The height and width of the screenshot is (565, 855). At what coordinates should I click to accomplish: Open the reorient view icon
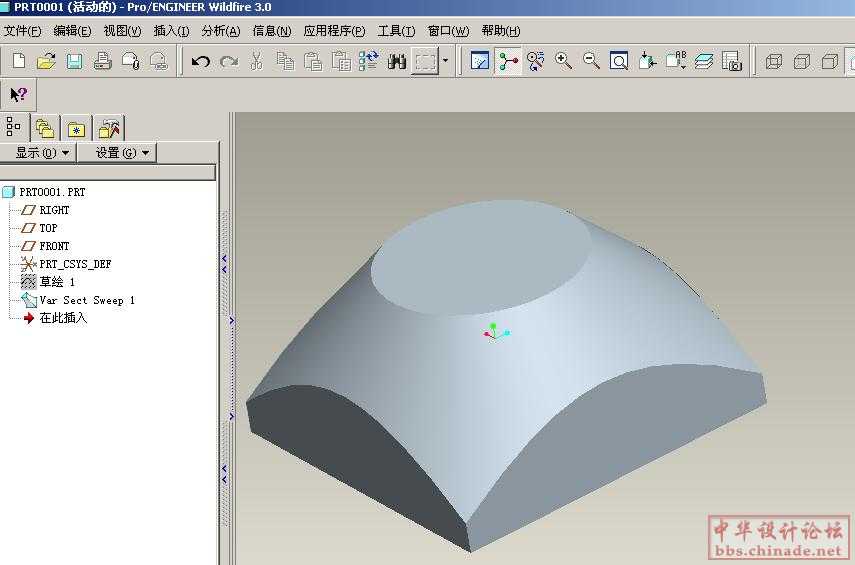(x=647, y=61)
